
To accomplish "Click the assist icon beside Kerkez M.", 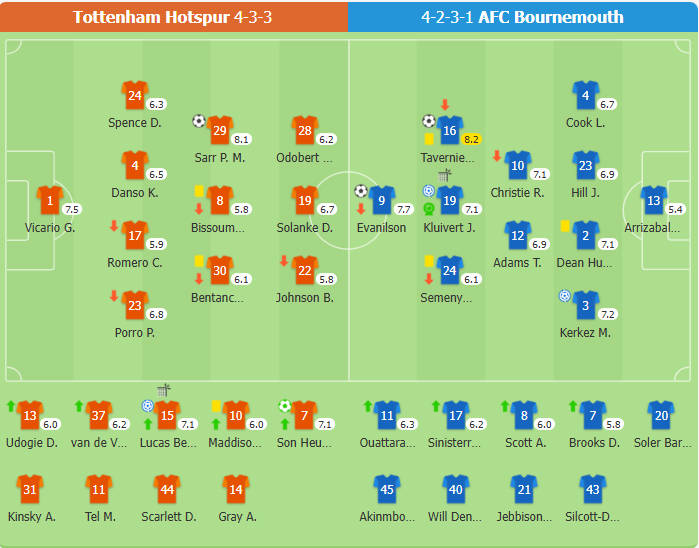I will pos(565,296).
